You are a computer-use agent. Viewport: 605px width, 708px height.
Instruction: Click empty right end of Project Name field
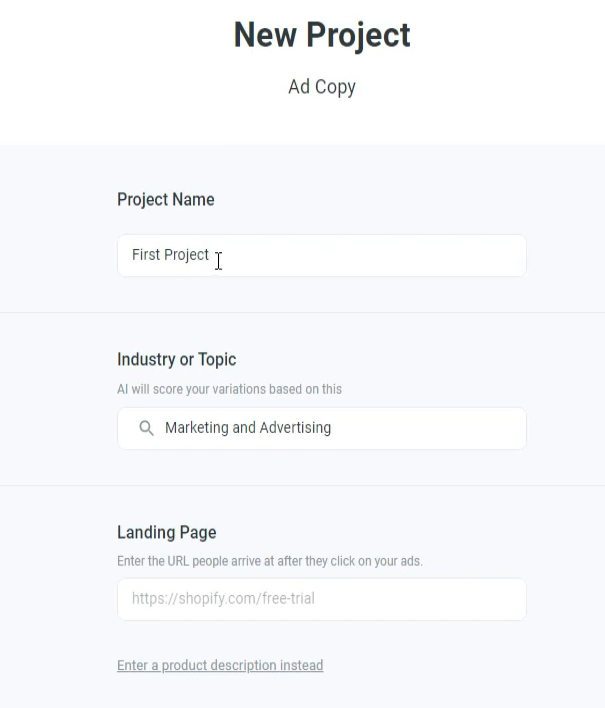[480, 256]
